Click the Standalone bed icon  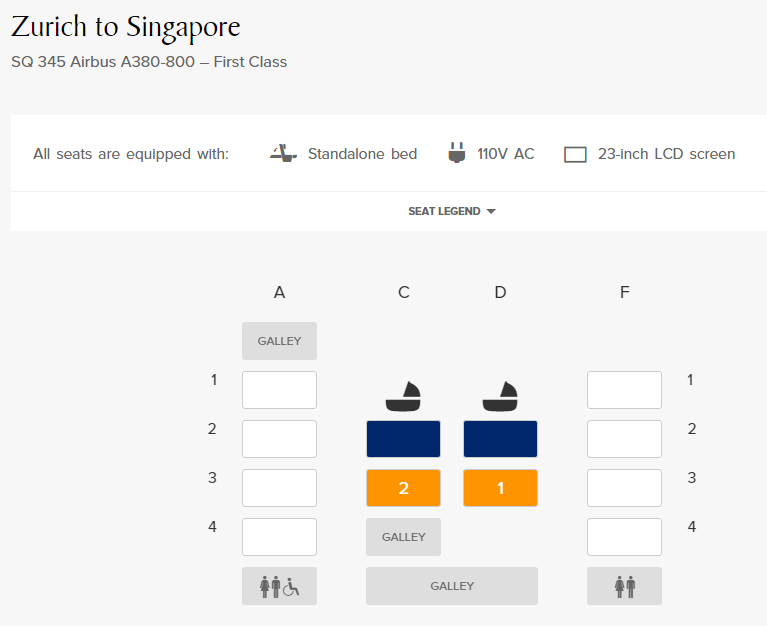[x=283, y=154]
